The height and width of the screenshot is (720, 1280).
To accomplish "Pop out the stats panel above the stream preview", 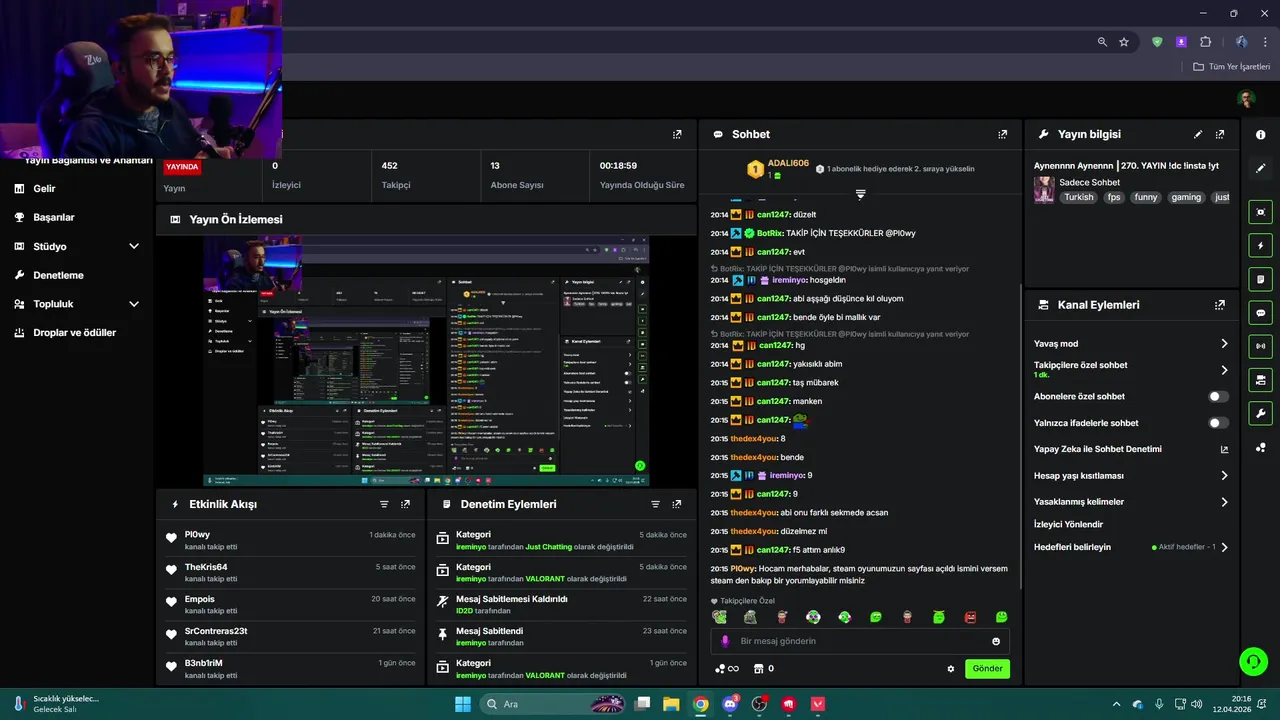I will (x=677, y=134).
